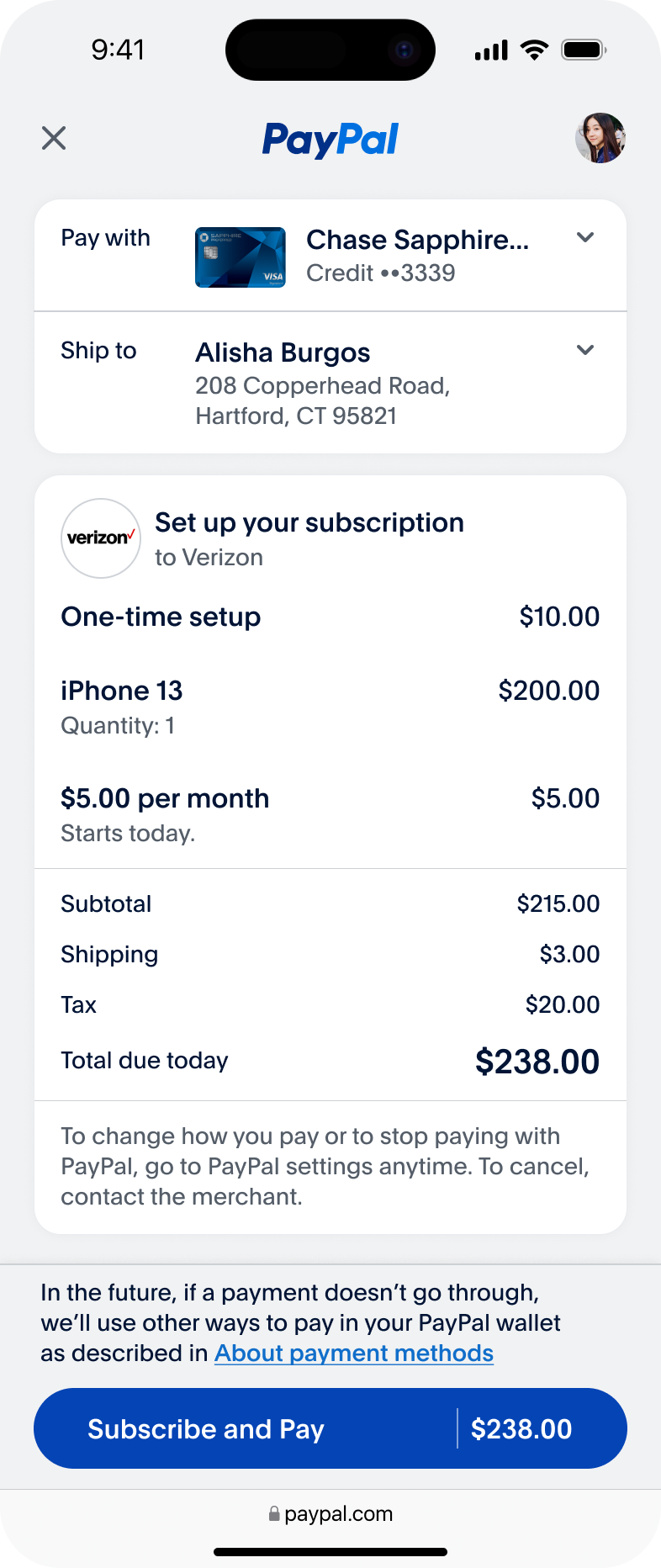This screenshot has height=1568, width=661.
Task: Close the PayPal checkout with X icon
Action: (54, 138)
